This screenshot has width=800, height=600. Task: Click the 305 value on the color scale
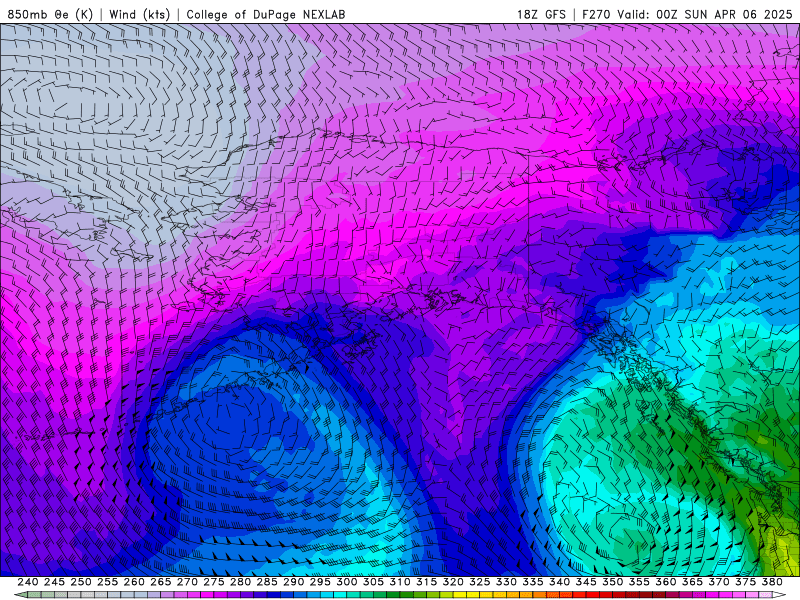(x=373, y=582)
